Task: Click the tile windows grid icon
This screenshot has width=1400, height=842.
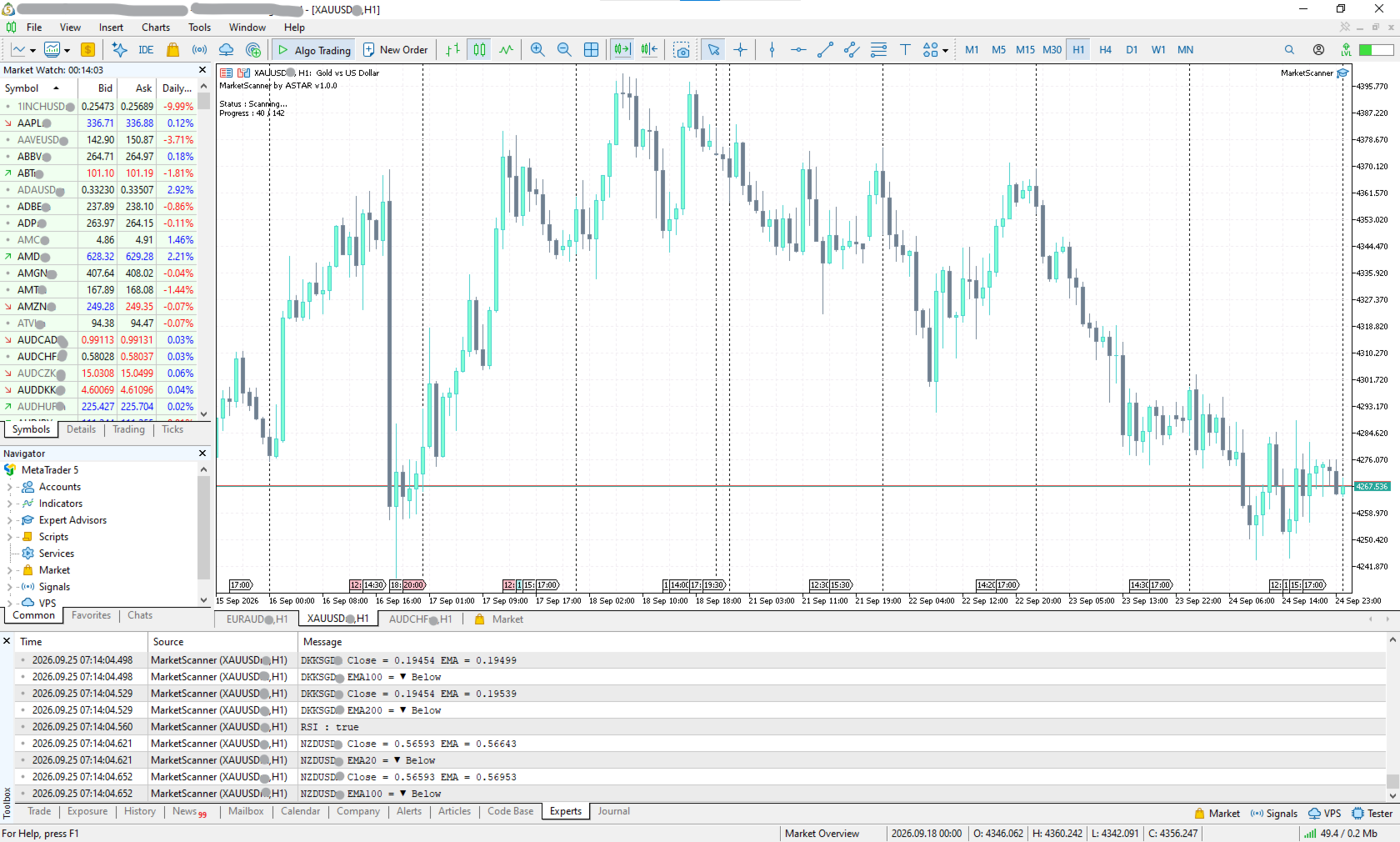Action: coord(591,50)
